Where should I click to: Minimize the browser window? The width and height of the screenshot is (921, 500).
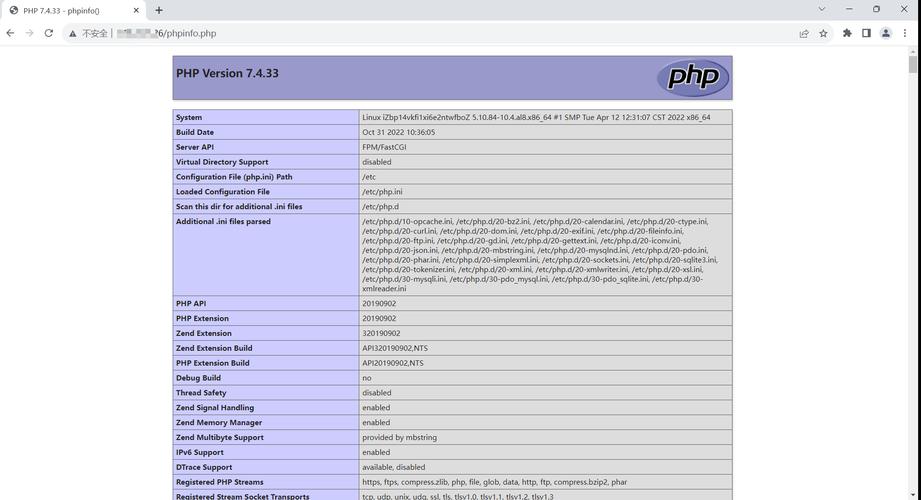(x=849, y=9)
